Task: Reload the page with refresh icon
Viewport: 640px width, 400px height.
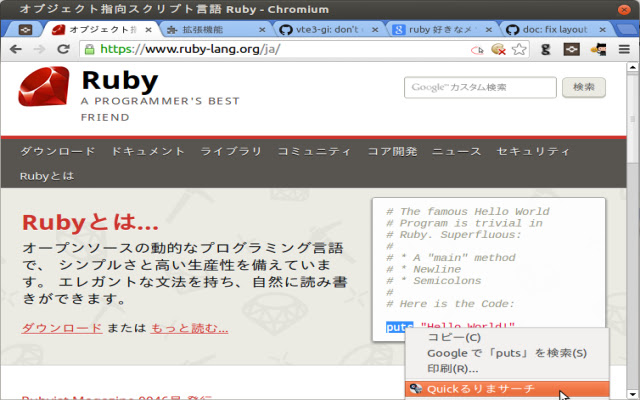Action: (63, 49)
